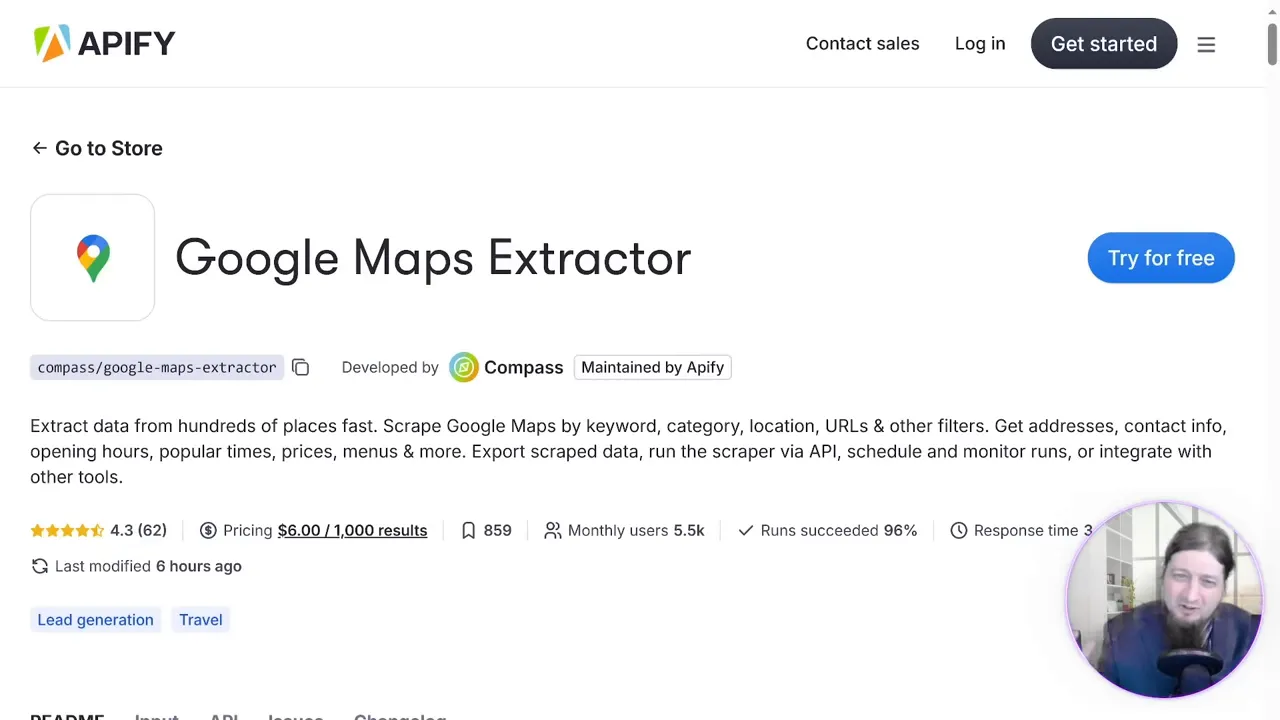The width and height of the screenshot is (1280, 720).
Task: Click the Compass developer logo
Action: pos(463,367)
